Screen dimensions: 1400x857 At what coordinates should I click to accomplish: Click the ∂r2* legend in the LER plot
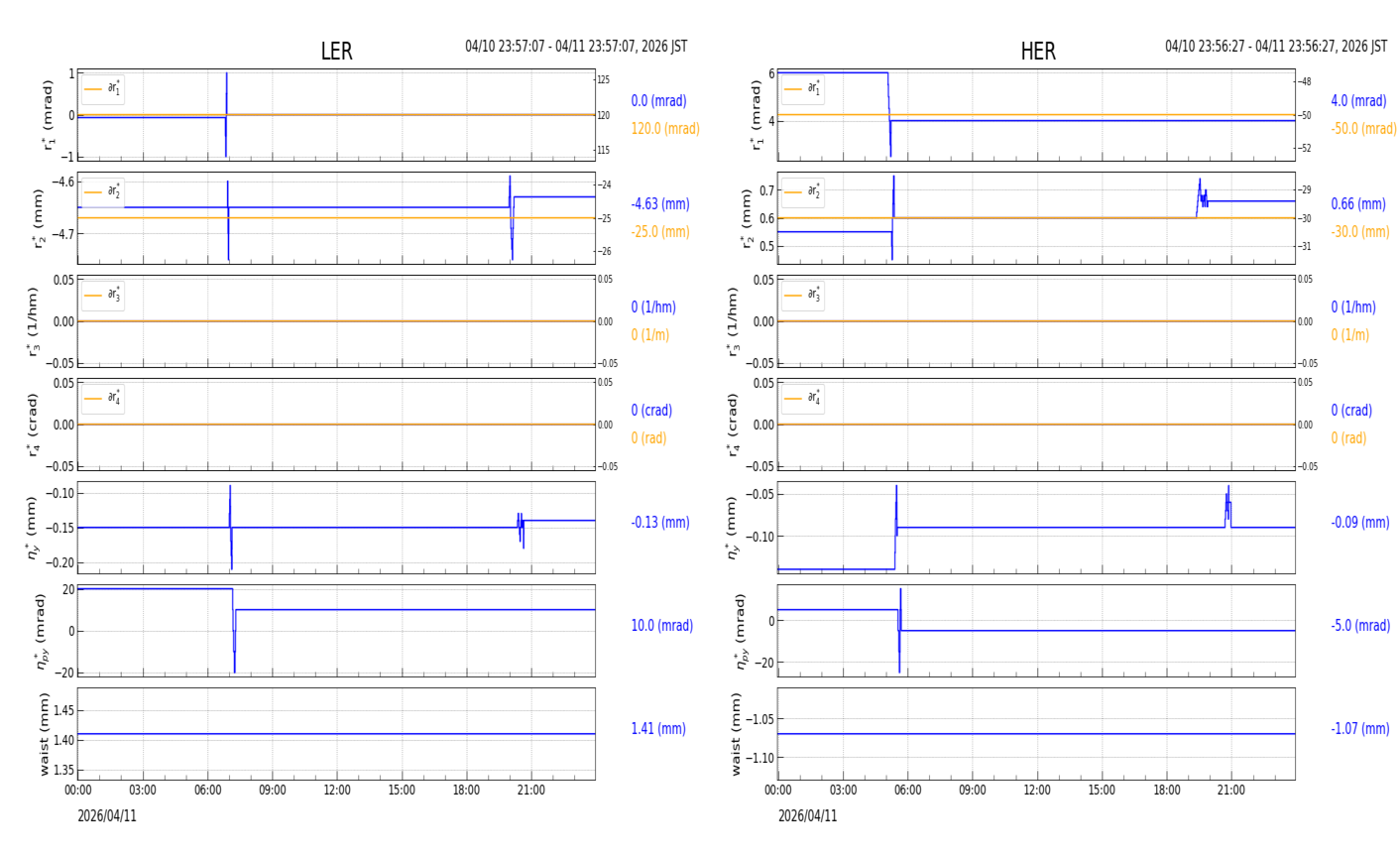103,191
